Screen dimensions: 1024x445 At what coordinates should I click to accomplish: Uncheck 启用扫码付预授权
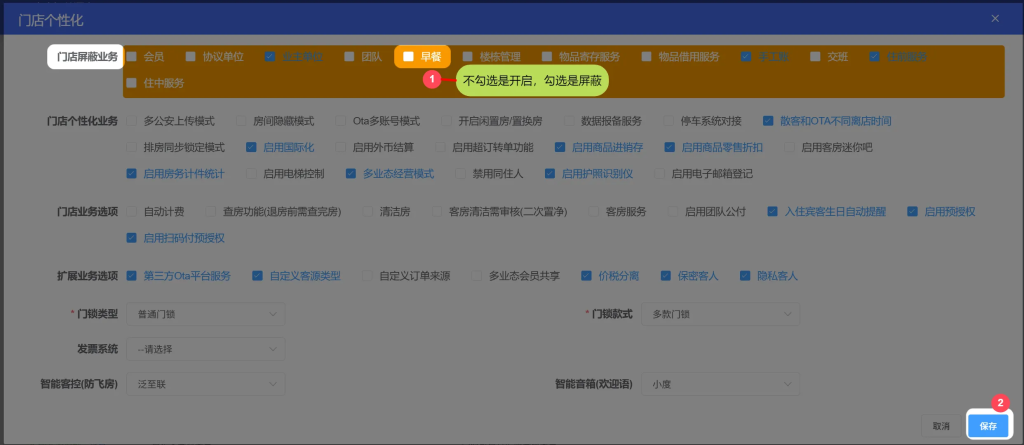(x=132, y=238)
